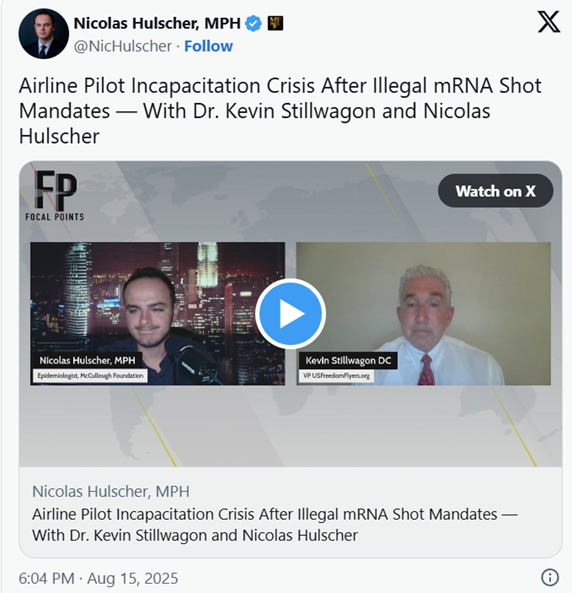Play the embedded video
Screen dimensions: 572x593
click(290, 314)
